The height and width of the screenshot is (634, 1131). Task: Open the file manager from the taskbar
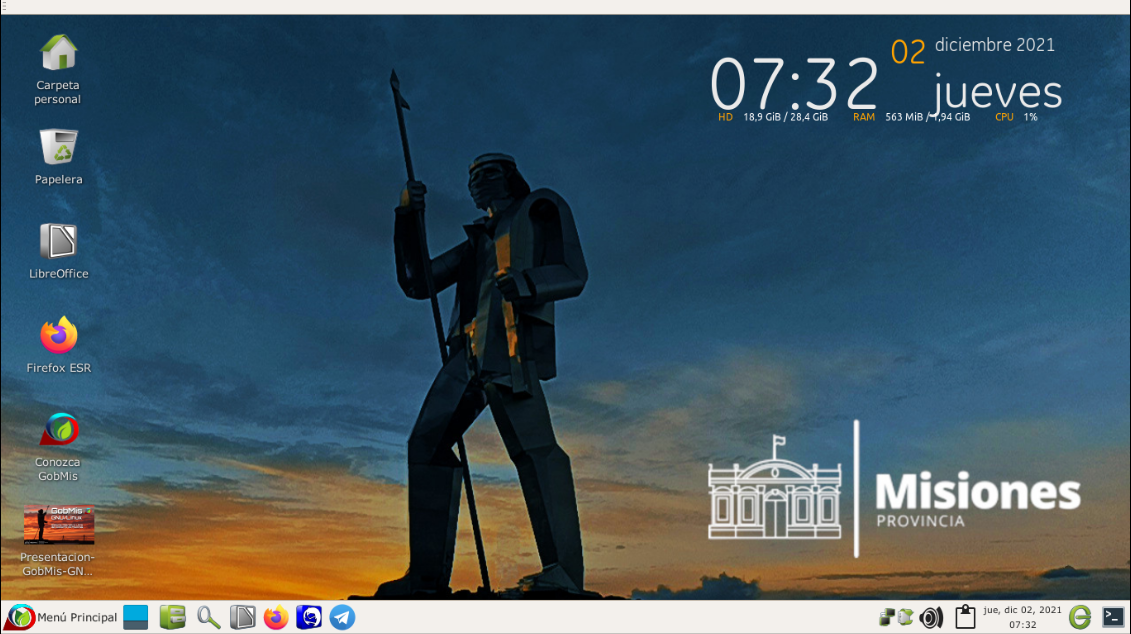point(172,617)
